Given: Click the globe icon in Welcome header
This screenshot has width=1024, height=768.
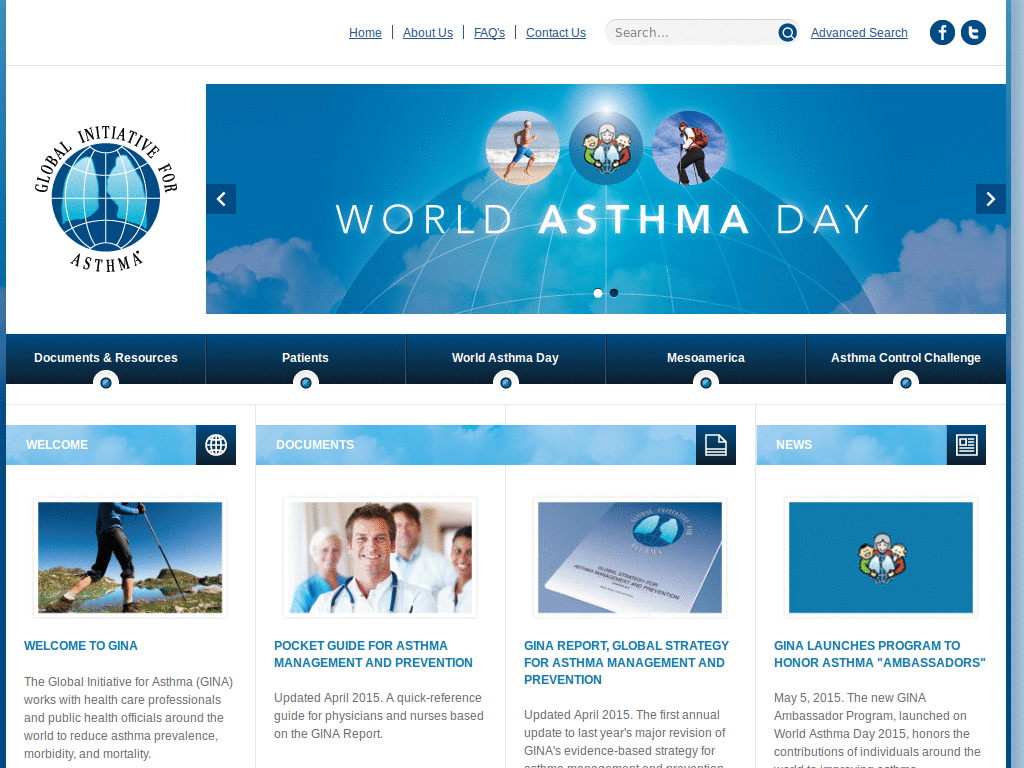Looking at the screenshot, I should point(216,445).
